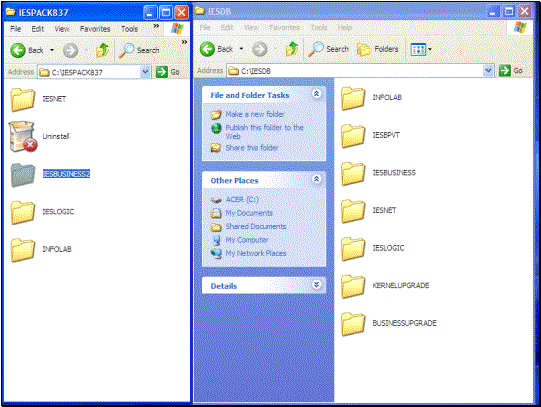Open address dropdown in IESPACK837 window
This screenshot has height=407, width=541.
(145, 72)
